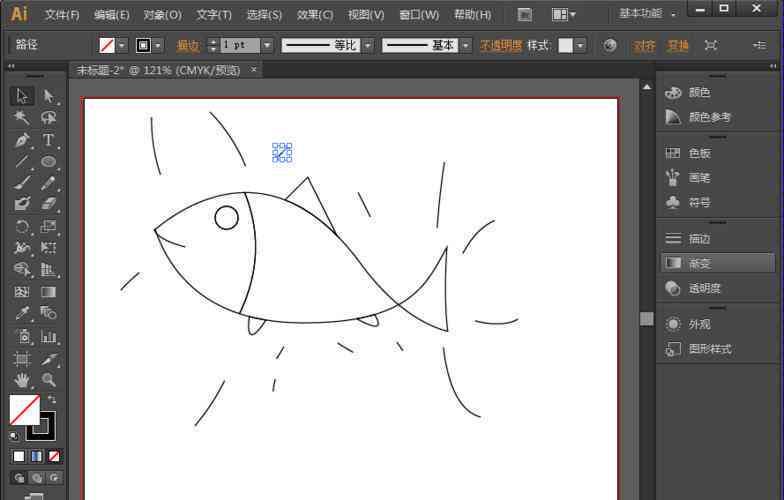Set paint mode to Gradient
This screenshot has width=784, height=500.
(x=36, y=456)
